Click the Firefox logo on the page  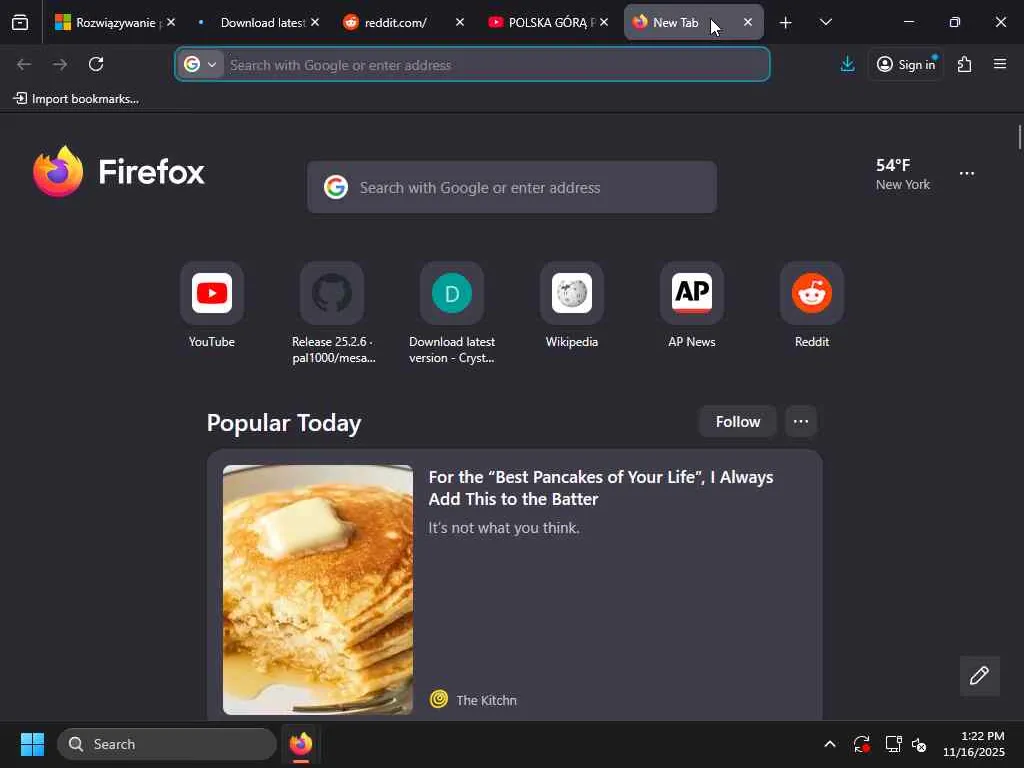coord(119,172)
